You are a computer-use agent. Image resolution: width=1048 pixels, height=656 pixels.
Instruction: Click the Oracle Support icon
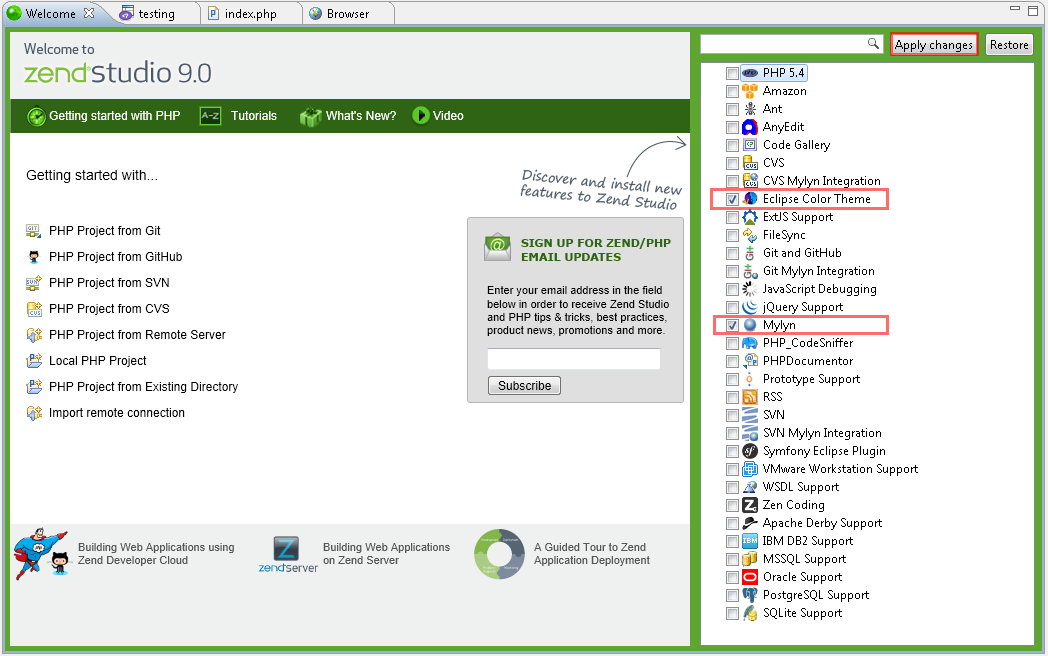click(750, 577)
